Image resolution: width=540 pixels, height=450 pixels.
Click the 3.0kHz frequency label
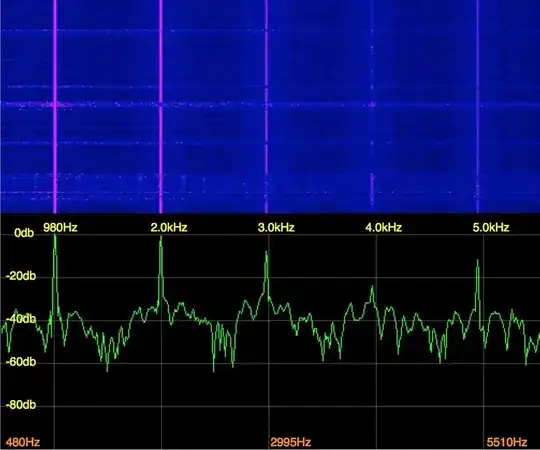[276, 228]
